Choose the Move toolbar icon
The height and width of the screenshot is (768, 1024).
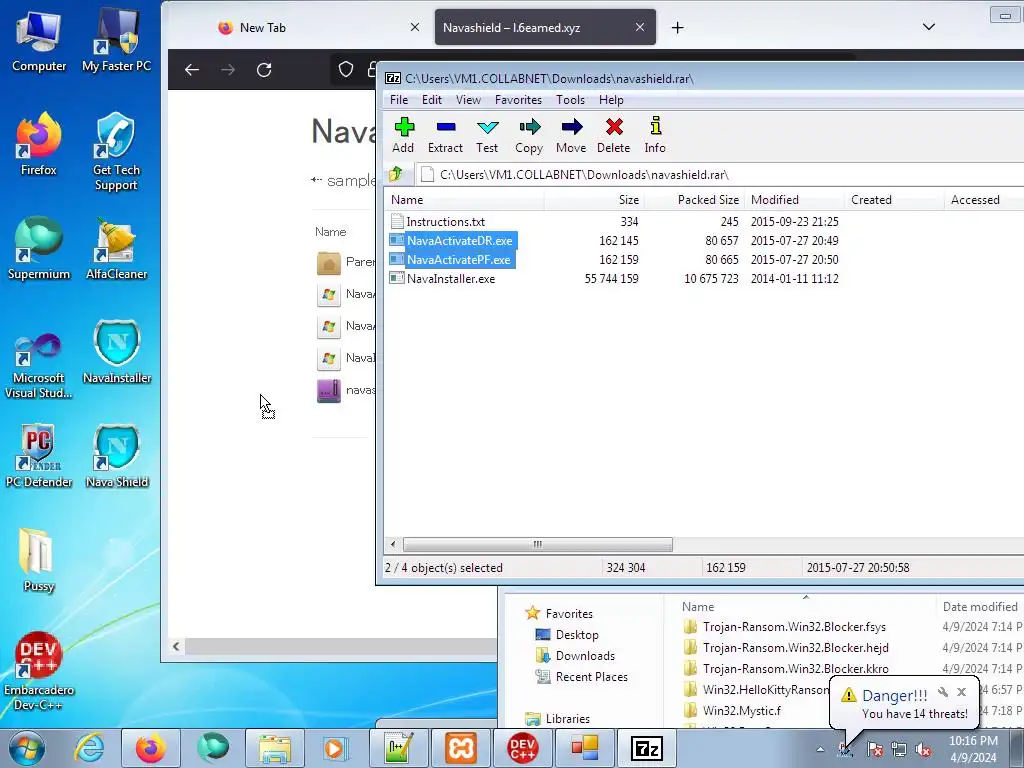pos(571,135)
